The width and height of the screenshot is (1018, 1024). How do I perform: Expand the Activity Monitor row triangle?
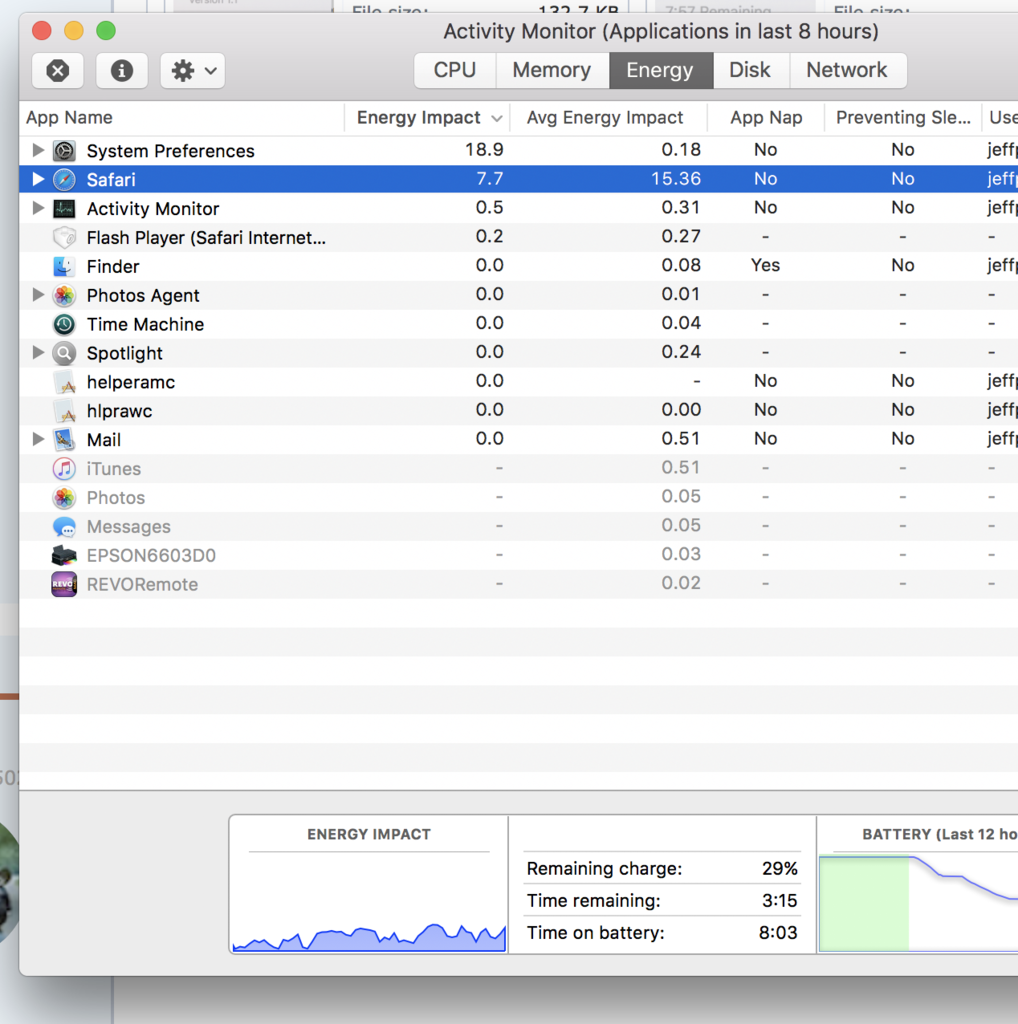39,208
